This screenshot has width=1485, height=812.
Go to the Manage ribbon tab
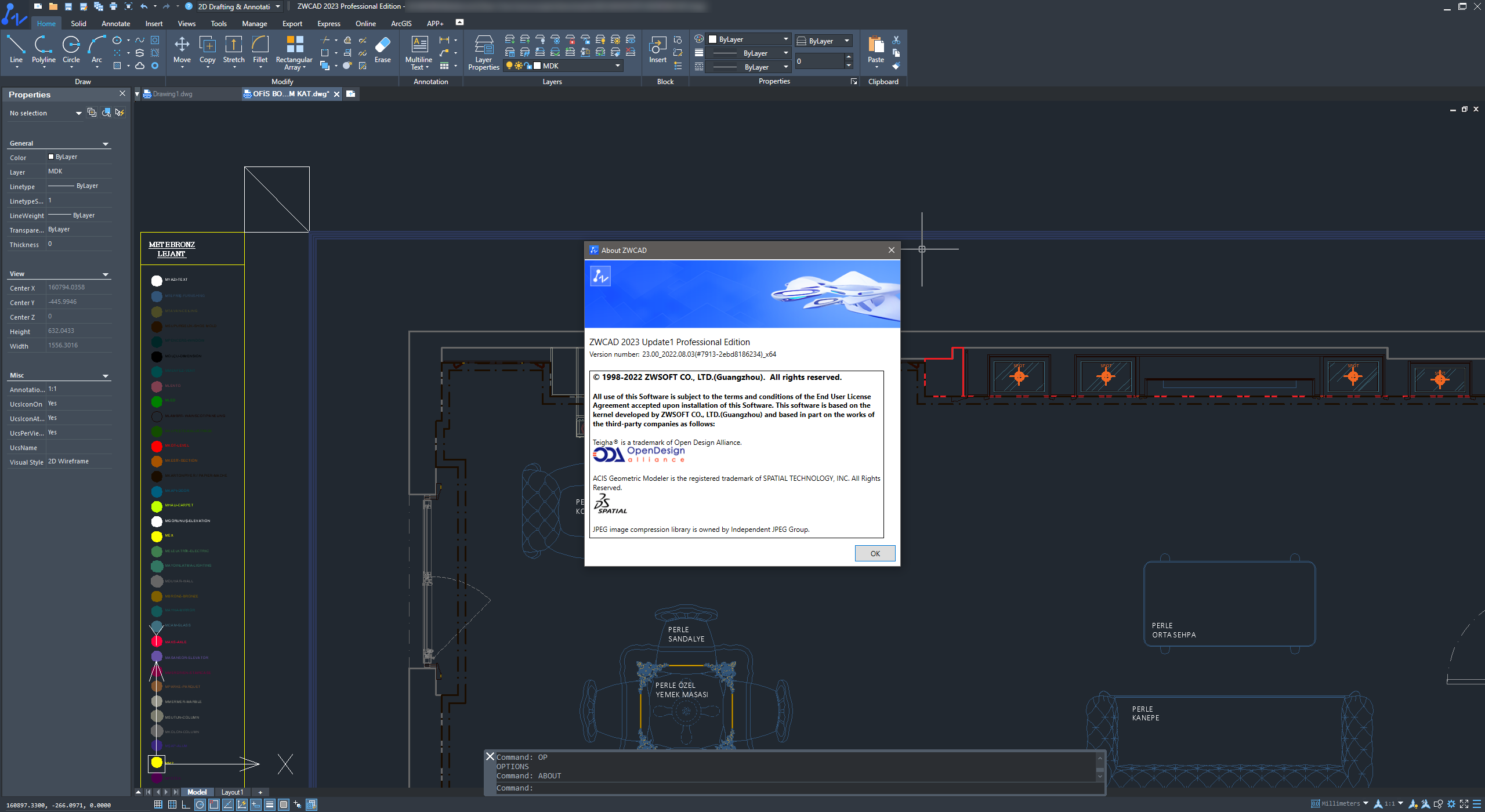pyautogui.click(x=255, y=24)
